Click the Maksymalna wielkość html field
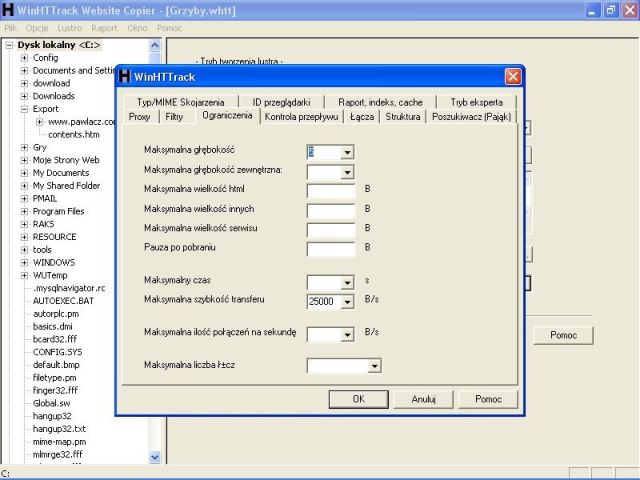 [x=331, y=190]
